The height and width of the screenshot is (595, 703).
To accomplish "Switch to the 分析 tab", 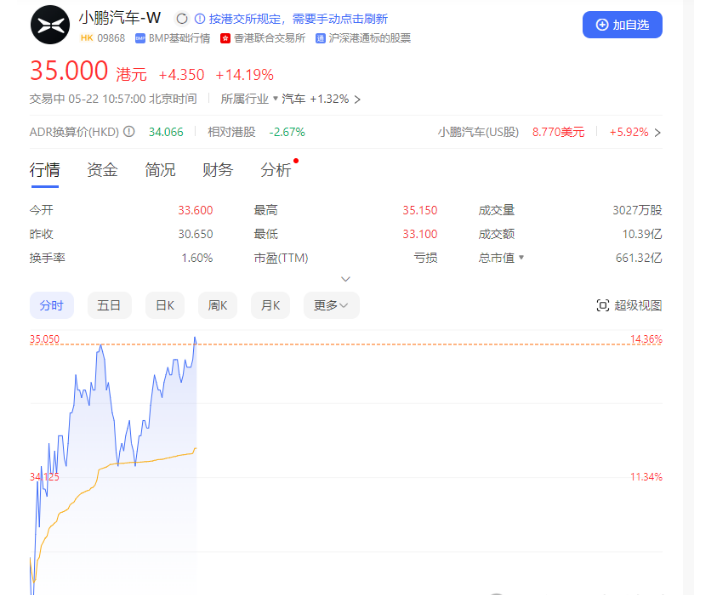I will pos(276,170).
